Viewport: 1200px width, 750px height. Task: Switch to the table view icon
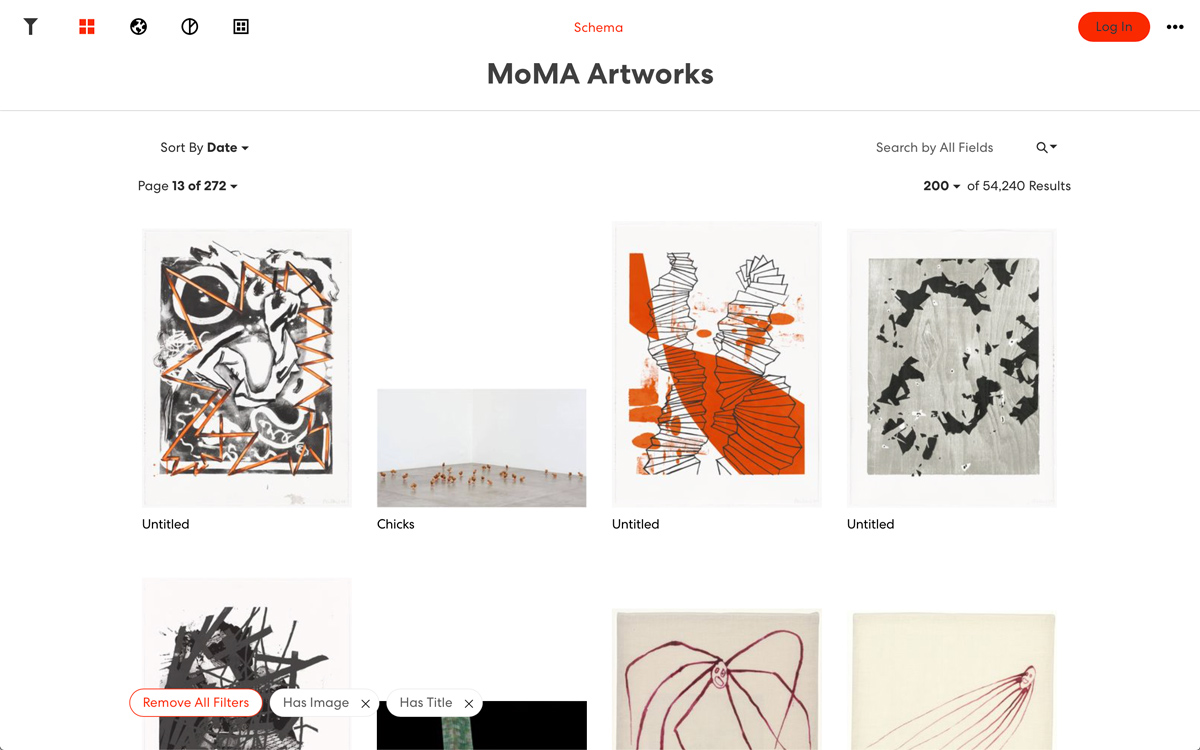(241, 27)
